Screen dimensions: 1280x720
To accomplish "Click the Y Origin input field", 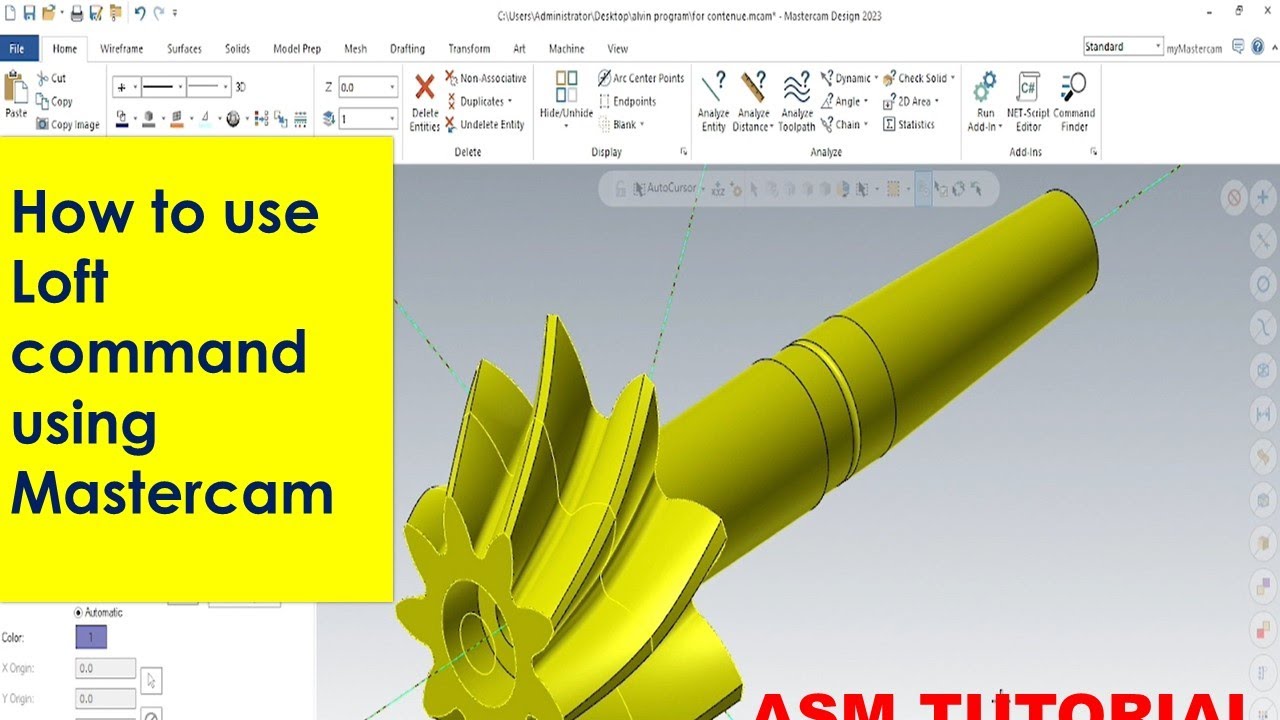I will [x=105, y=698].
